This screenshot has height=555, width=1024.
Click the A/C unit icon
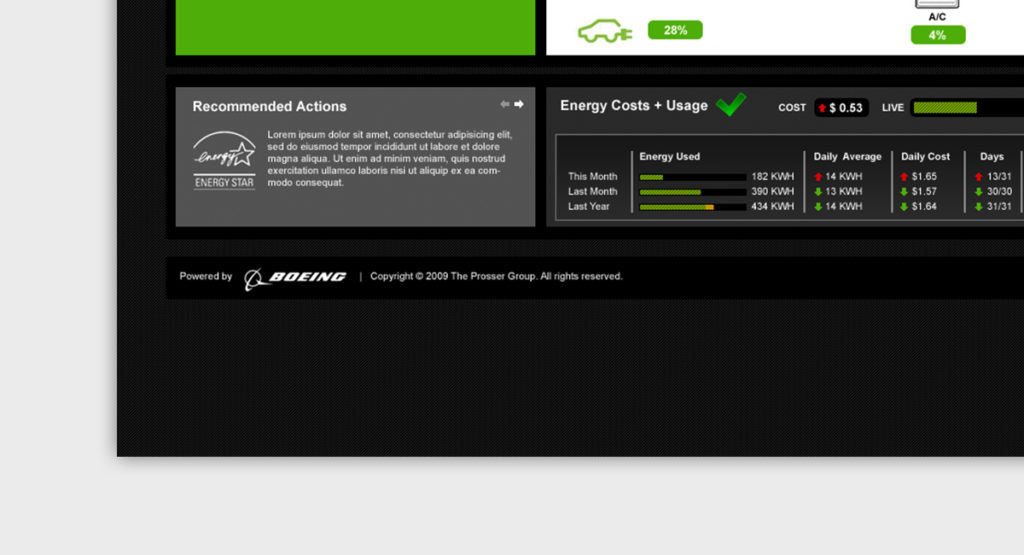(937, 4)
